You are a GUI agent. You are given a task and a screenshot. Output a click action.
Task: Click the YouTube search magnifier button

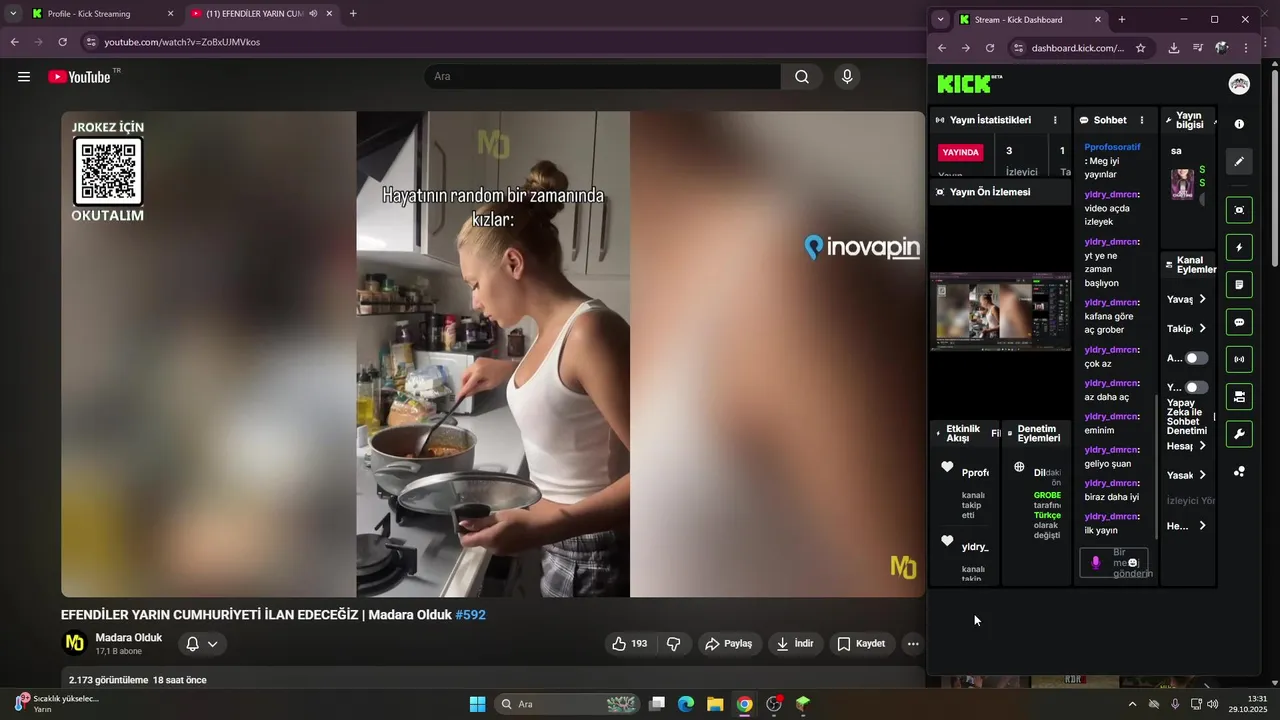point(802,77)
